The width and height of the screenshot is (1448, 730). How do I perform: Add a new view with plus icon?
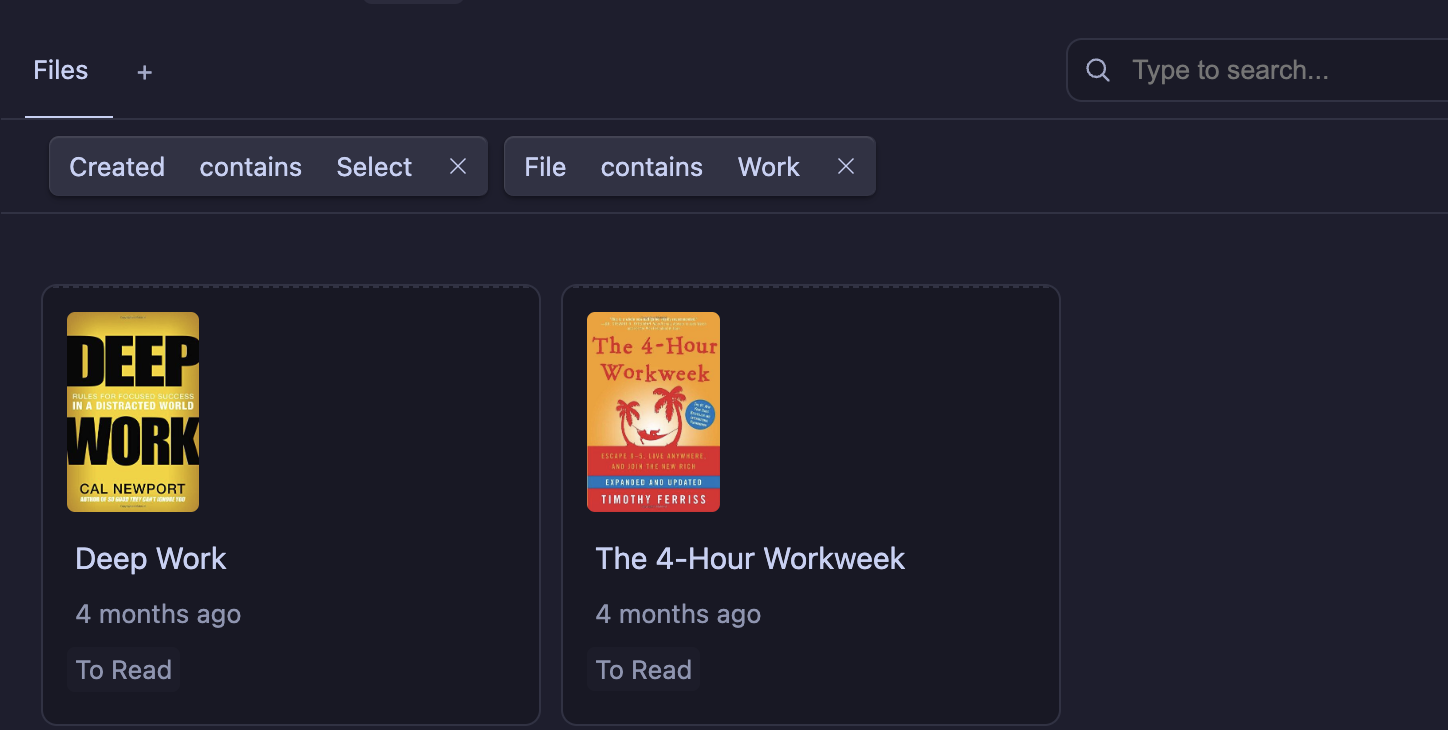click(x=145, y=72)
